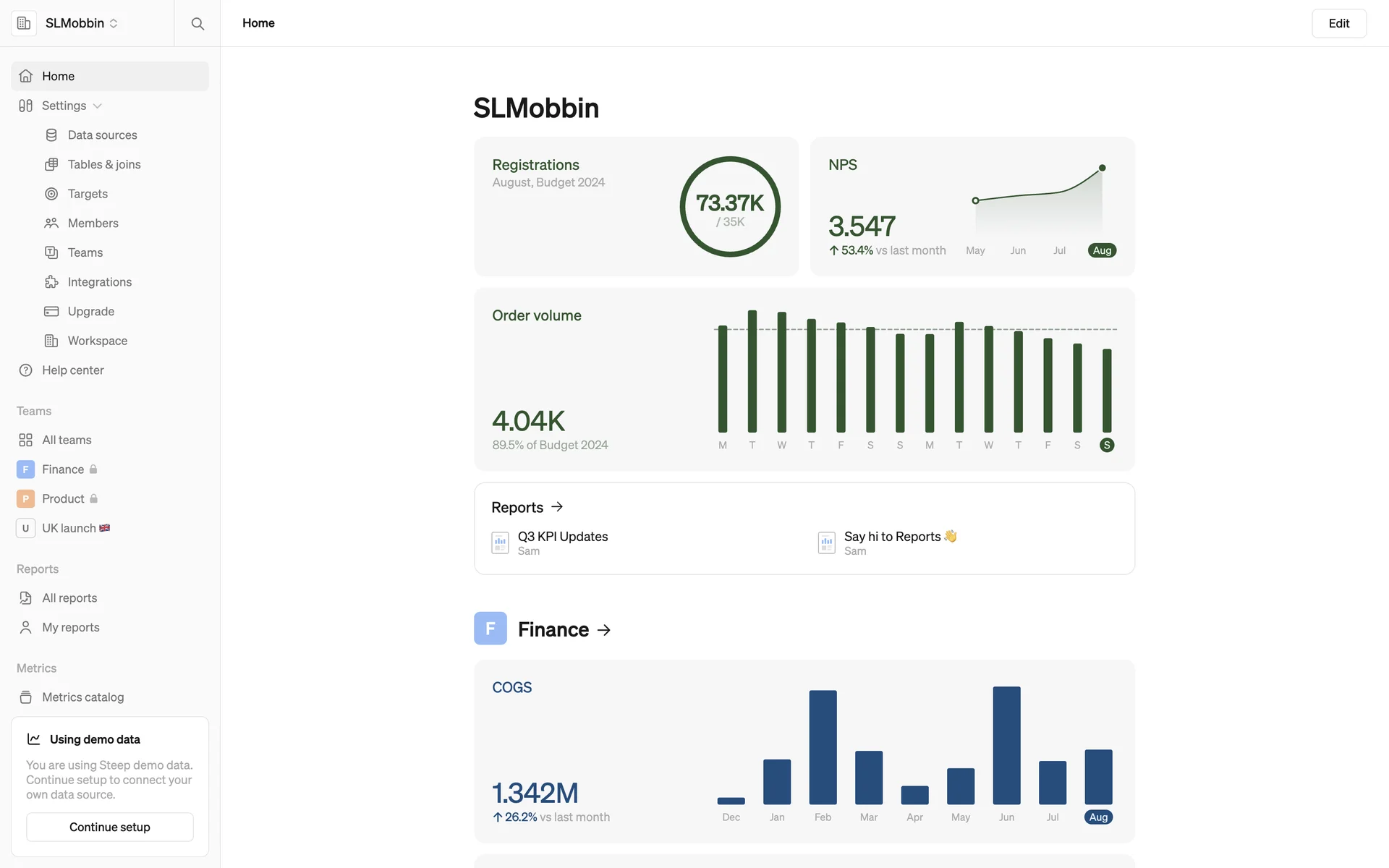Viewport: 1389px width, 868px height.
Task: Open Data sources via database icon
Action: pyautogui.click(x=51, y=135)
